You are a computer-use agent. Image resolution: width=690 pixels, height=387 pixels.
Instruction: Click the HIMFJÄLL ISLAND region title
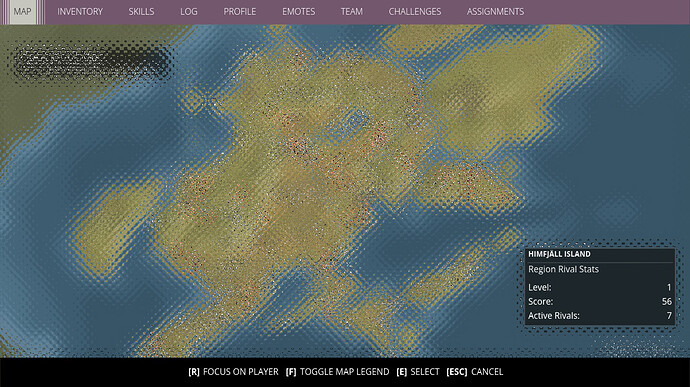(x=559, y=254)
